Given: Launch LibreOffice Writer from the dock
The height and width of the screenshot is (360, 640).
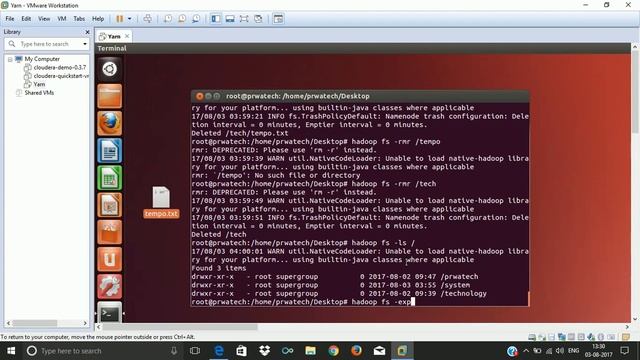Looking at the screenshot, I should [x=109, y=151].
